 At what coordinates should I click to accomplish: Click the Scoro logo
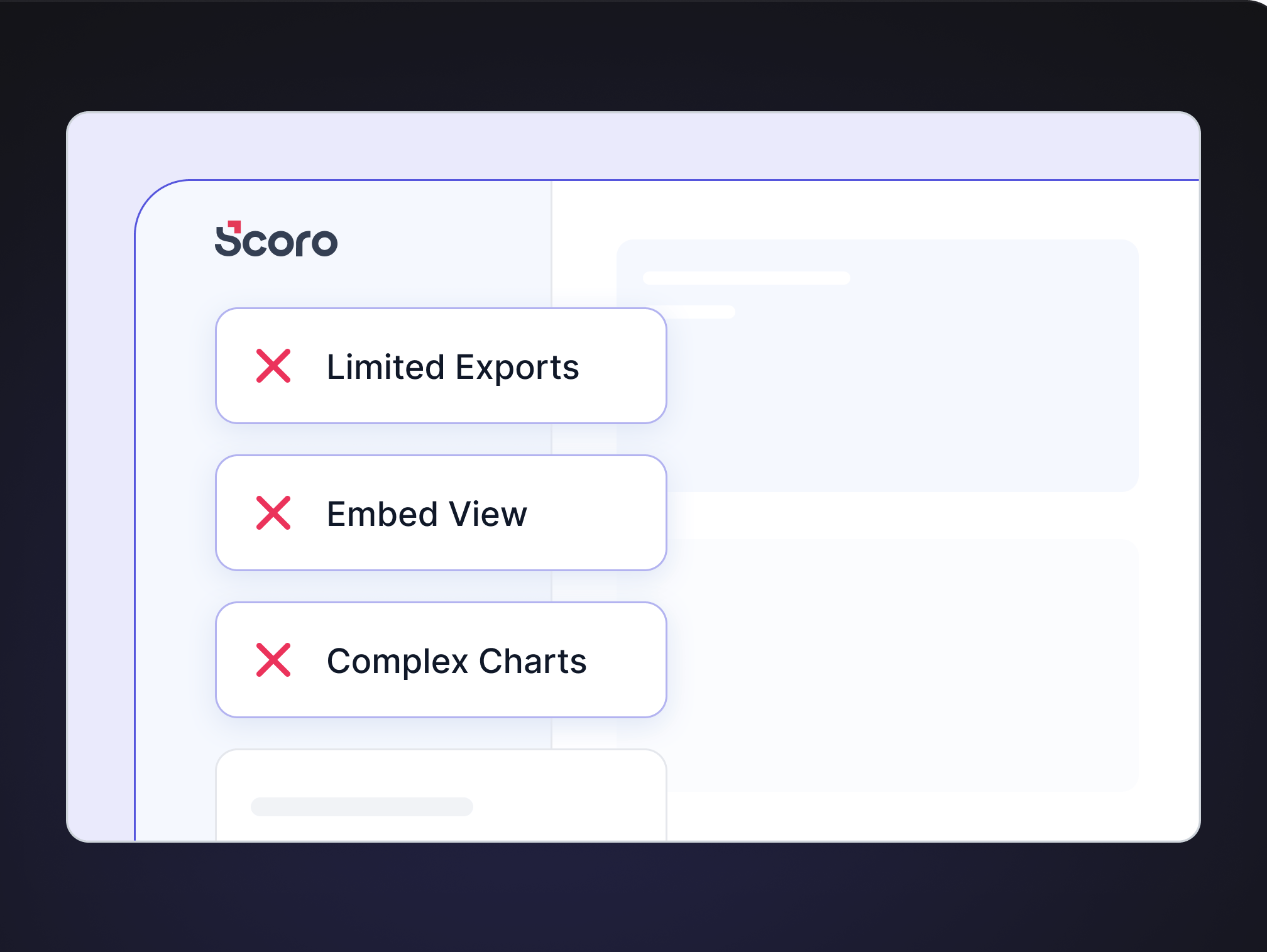click(x=276, y=239)
